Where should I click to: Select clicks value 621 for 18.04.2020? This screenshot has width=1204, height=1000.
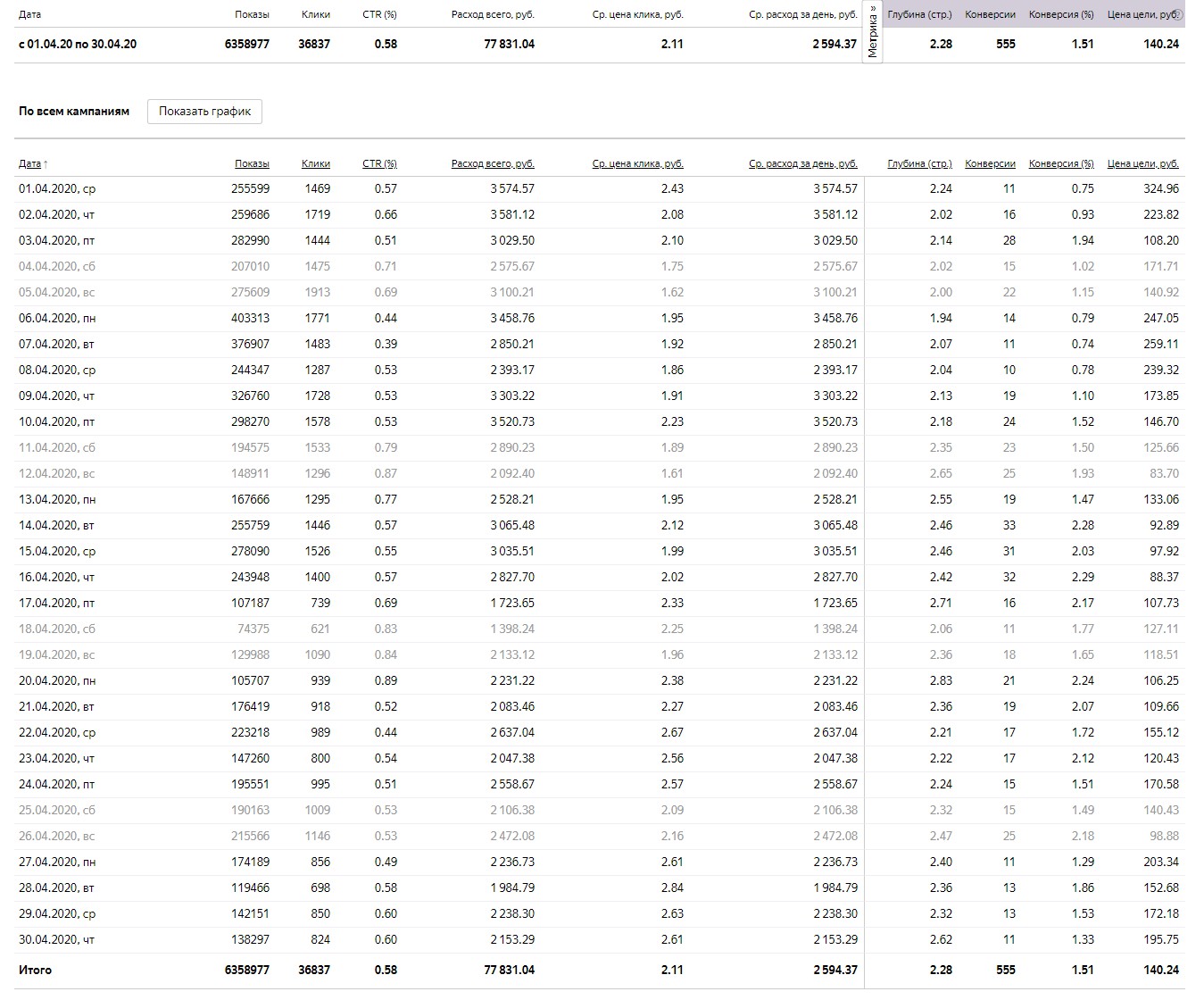[x=320, y=629]
